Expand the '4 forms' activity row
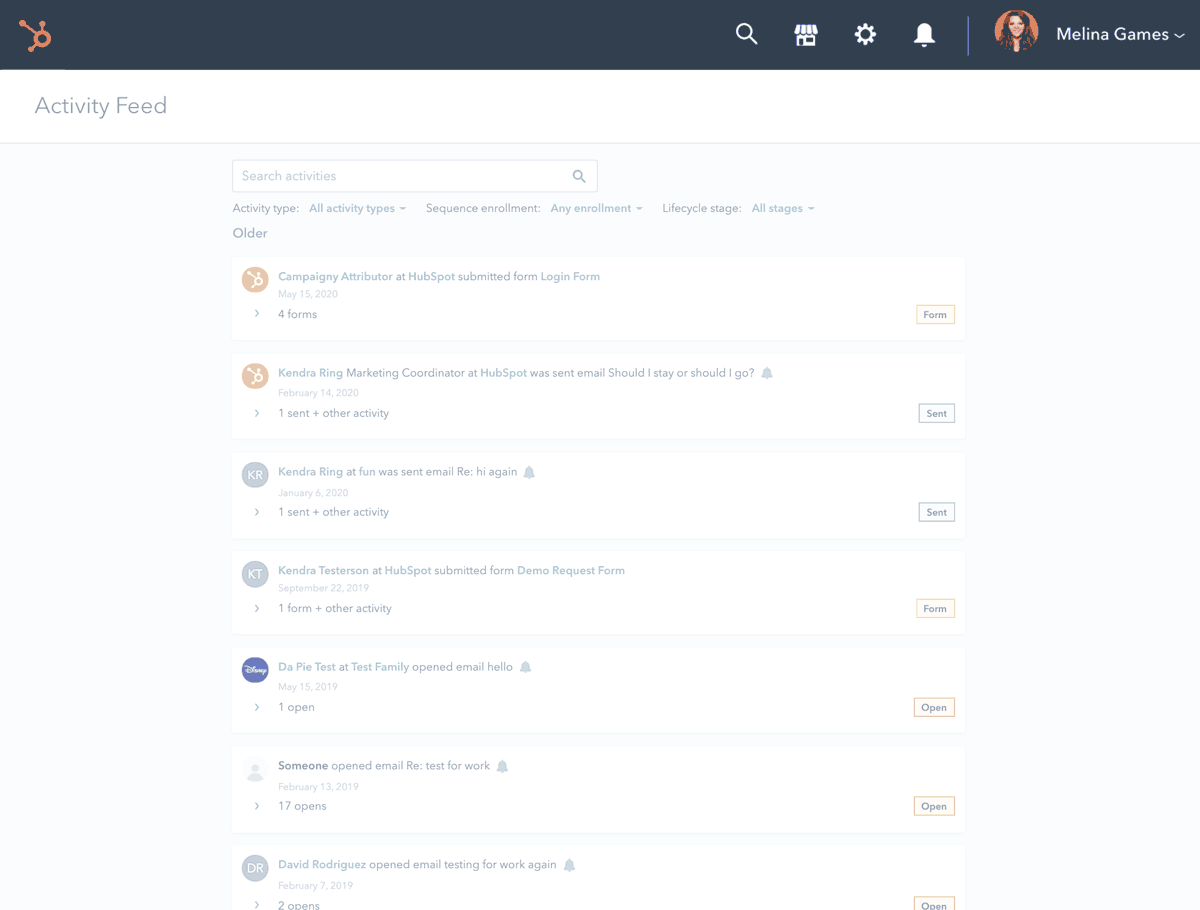 (257, 314)
